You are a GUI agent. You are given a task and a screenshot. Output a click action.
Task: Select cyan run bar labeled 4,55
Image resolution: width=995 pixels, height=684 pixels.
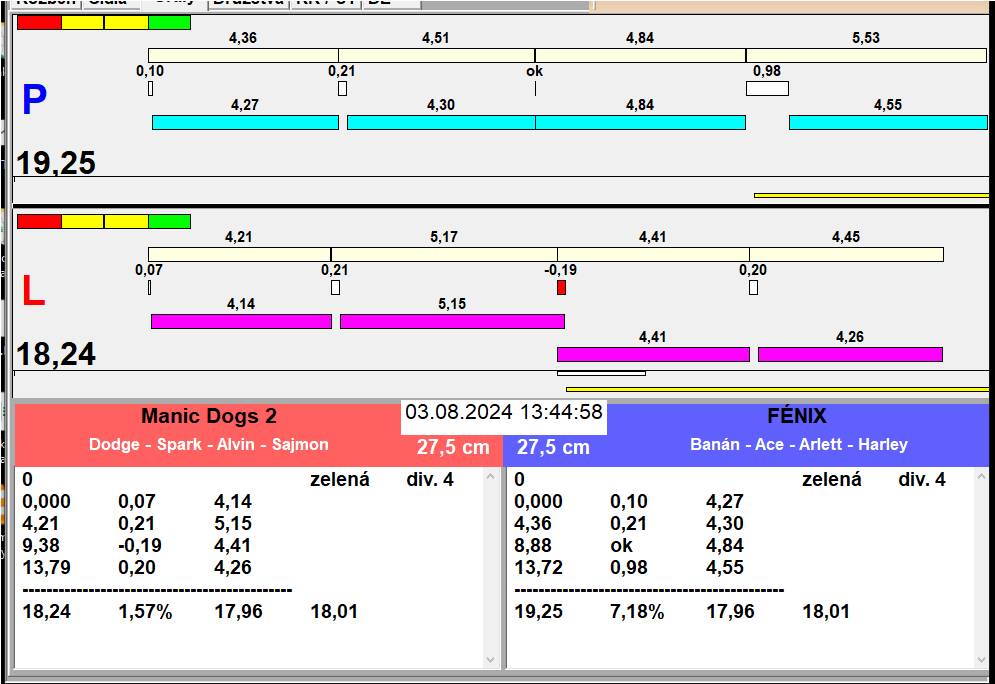pos(887,122)
